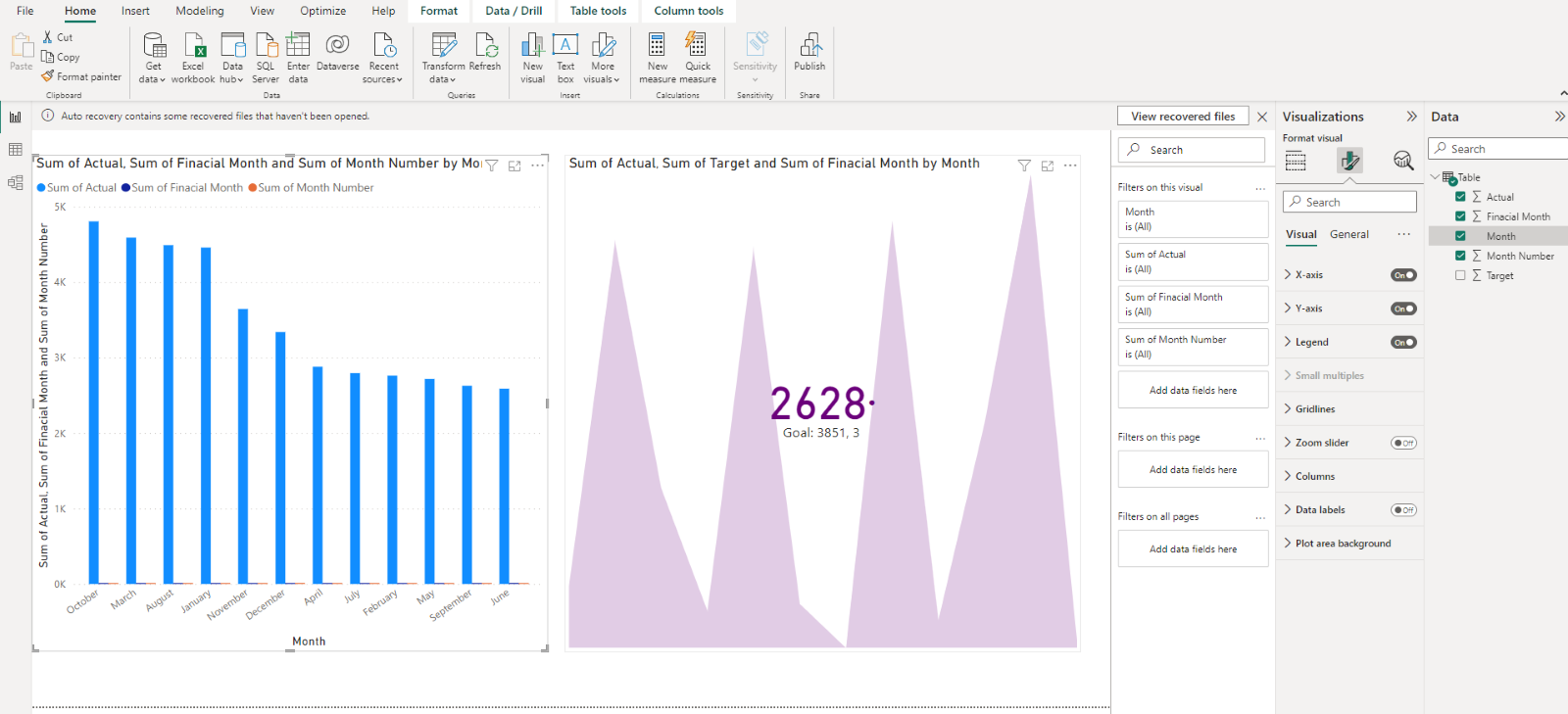Turn on the Data labels toggle
Screen dimensions: 1568x714
point(1403,510)
